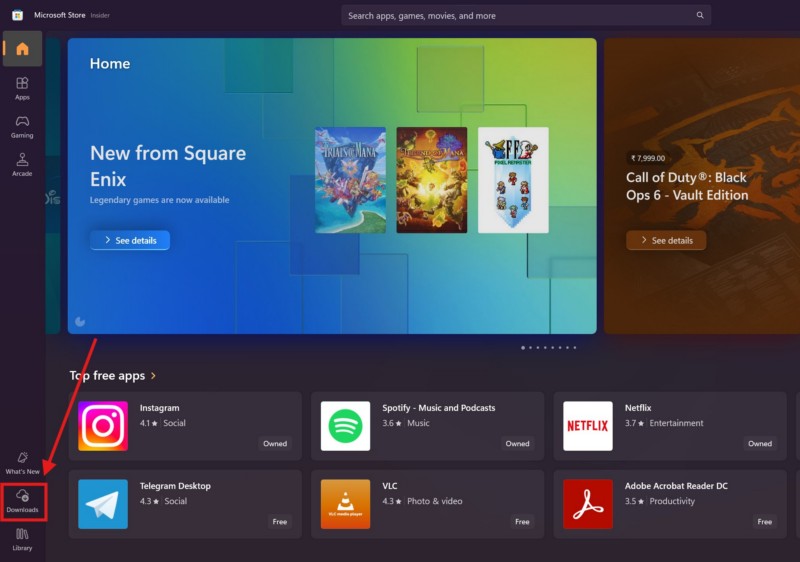Click Owned badge on Spotify card

517,444
